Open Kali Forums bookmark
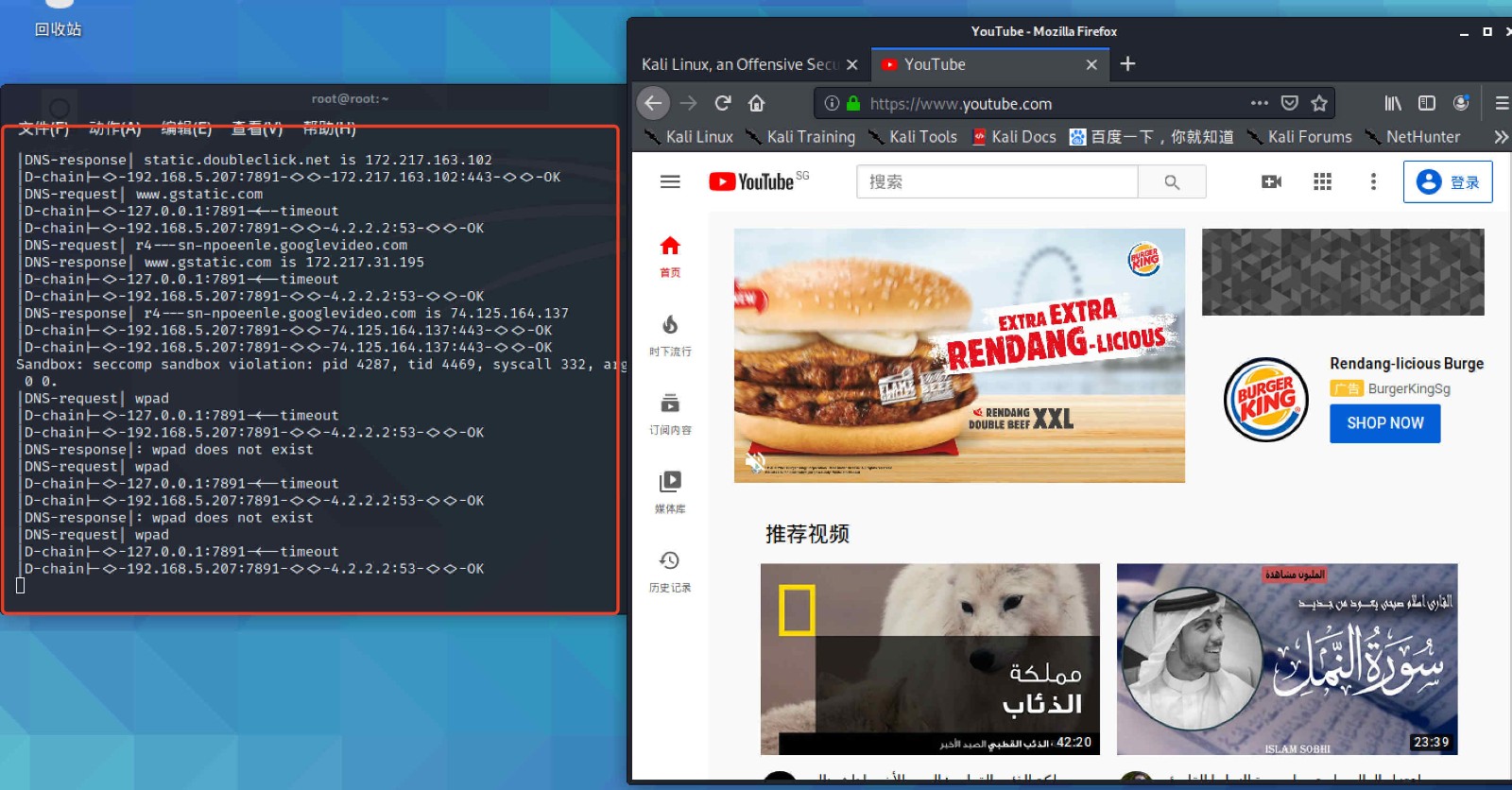Screen dimensions: 1512x790 pos(1299,137)
